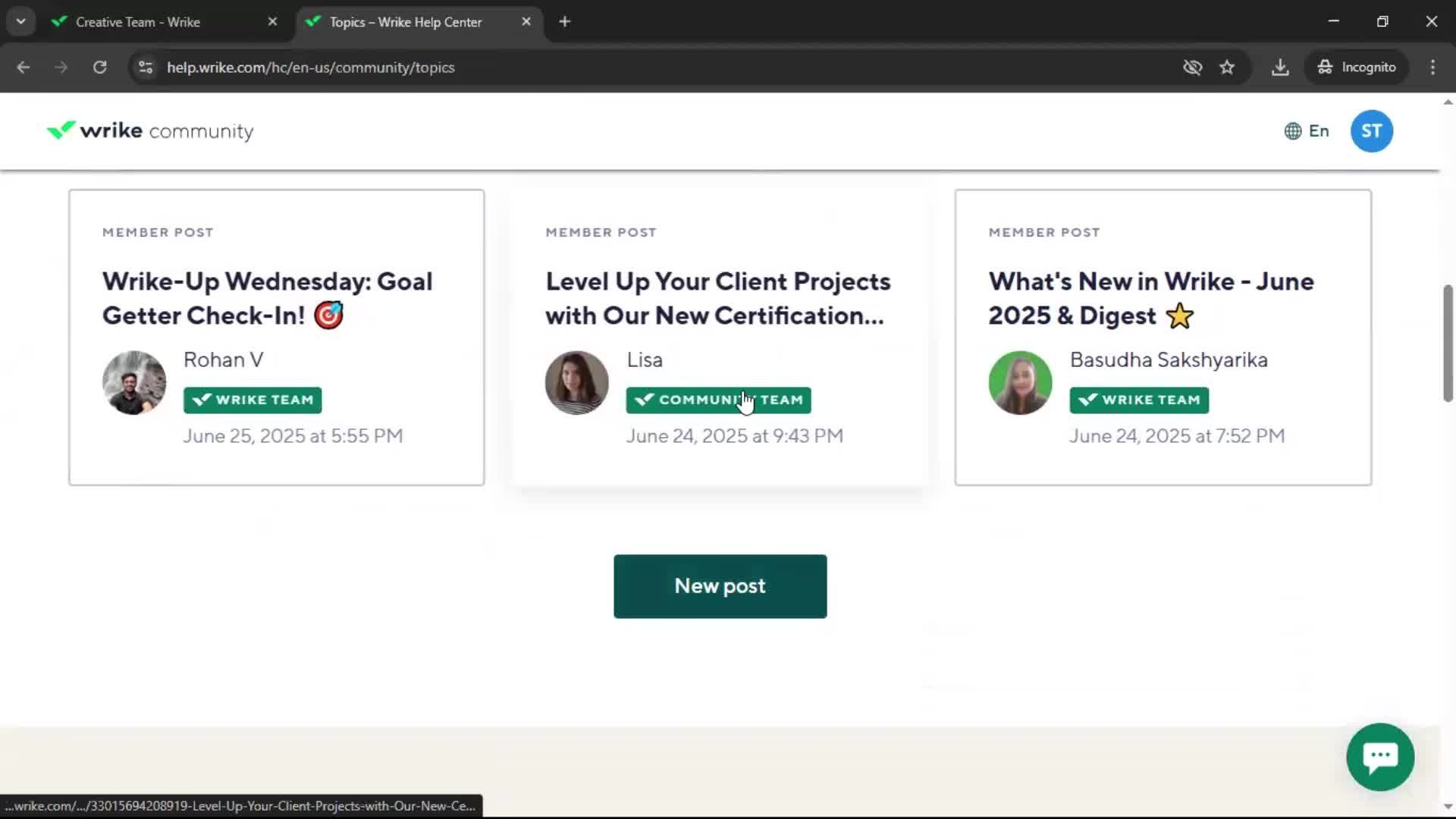Screen dimensions: 1456x819
Task: Click Rohan V's Wrike Team badge
Action: click(x=253, y=400)
